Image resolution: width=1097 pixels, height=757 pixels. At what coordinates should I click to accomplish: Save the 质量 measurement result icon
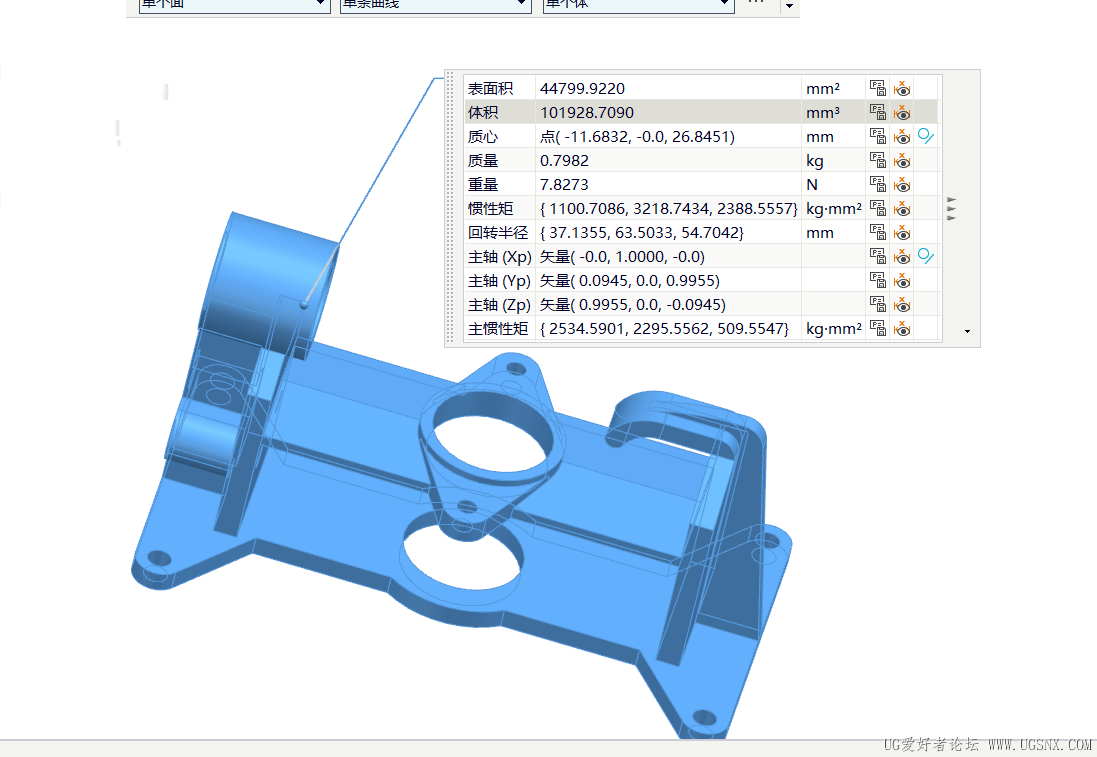(x=877, y=160)
